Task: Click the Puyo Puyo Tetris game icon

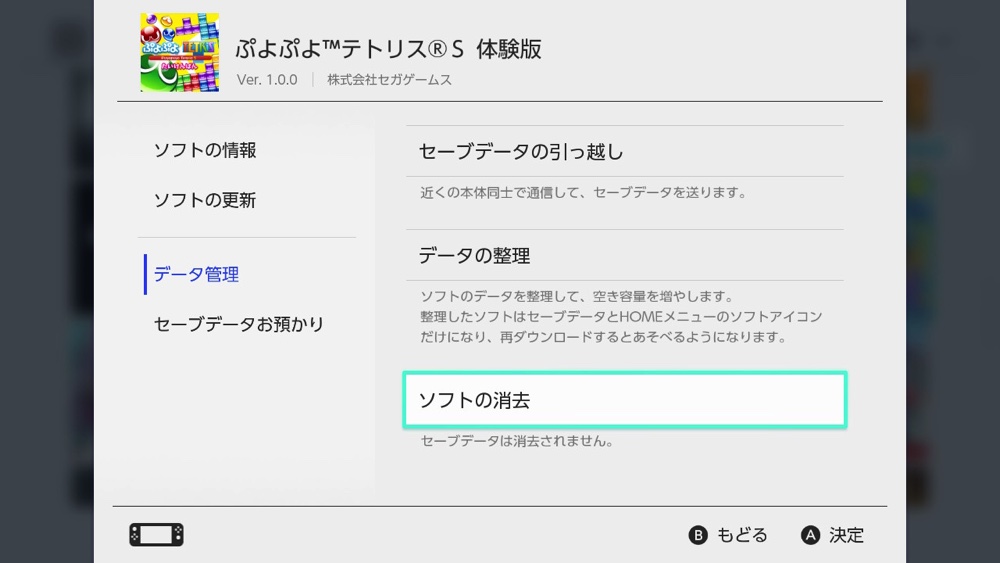Action: (180, 52)
